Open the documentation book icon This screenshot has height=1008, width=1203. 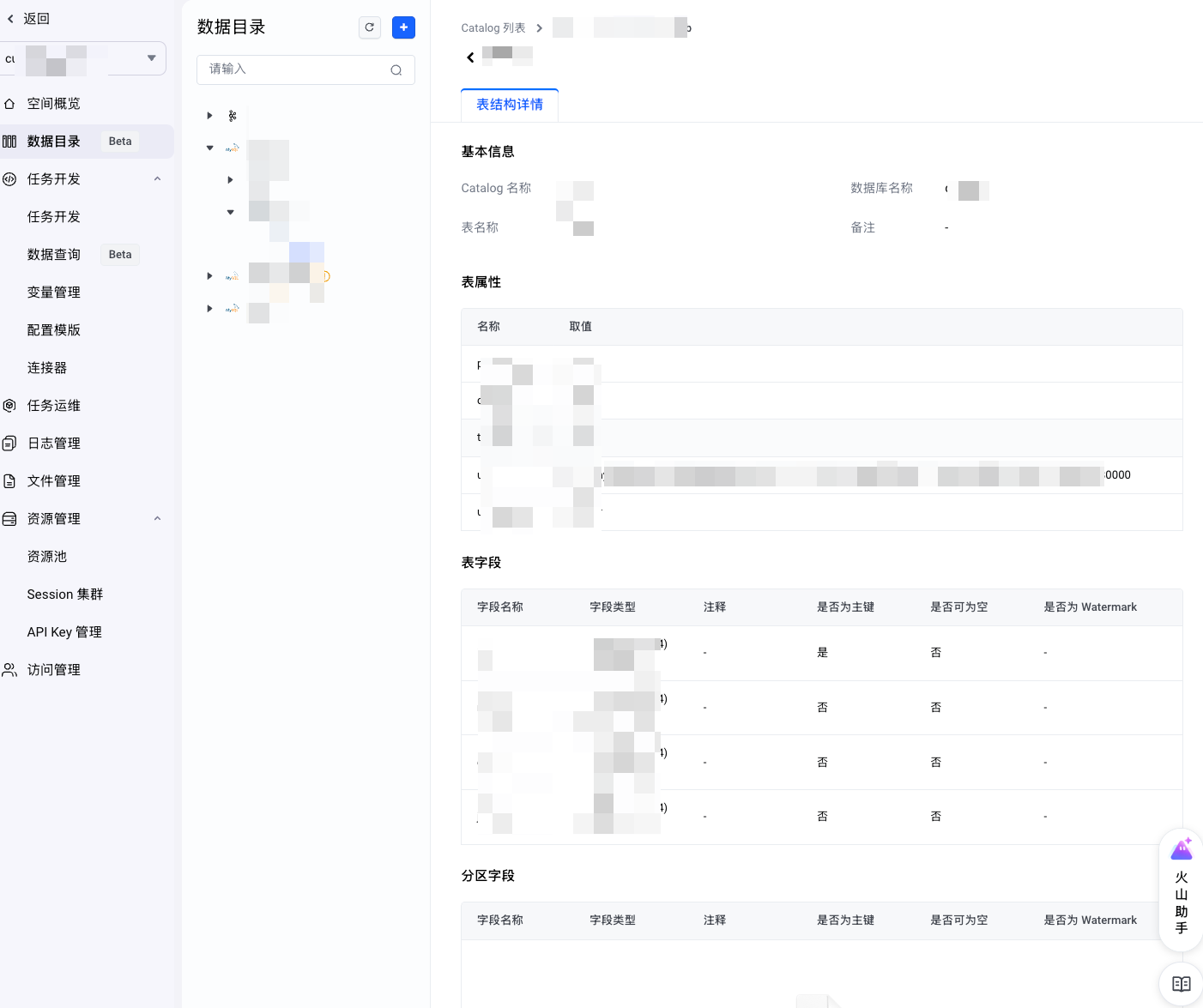tap(1182, 984)
